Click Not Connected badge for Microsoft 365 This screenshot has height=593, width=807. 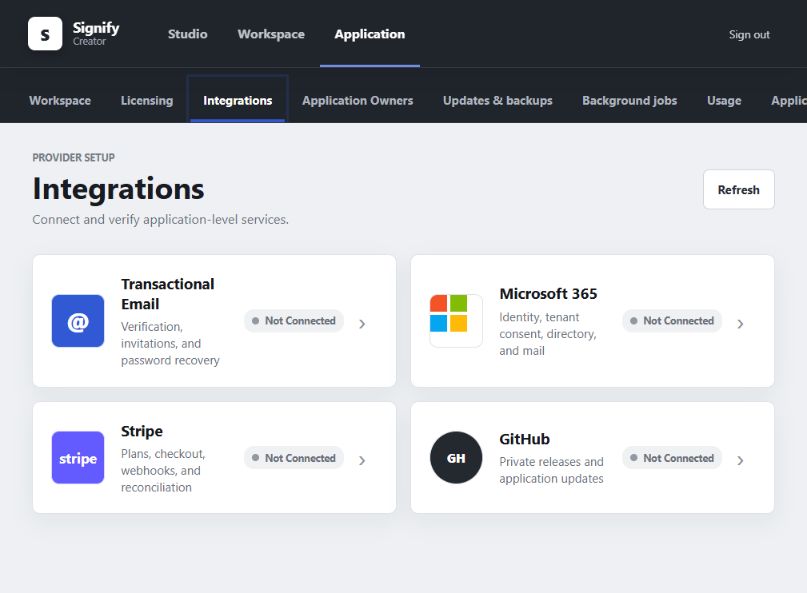coord(672,321)
